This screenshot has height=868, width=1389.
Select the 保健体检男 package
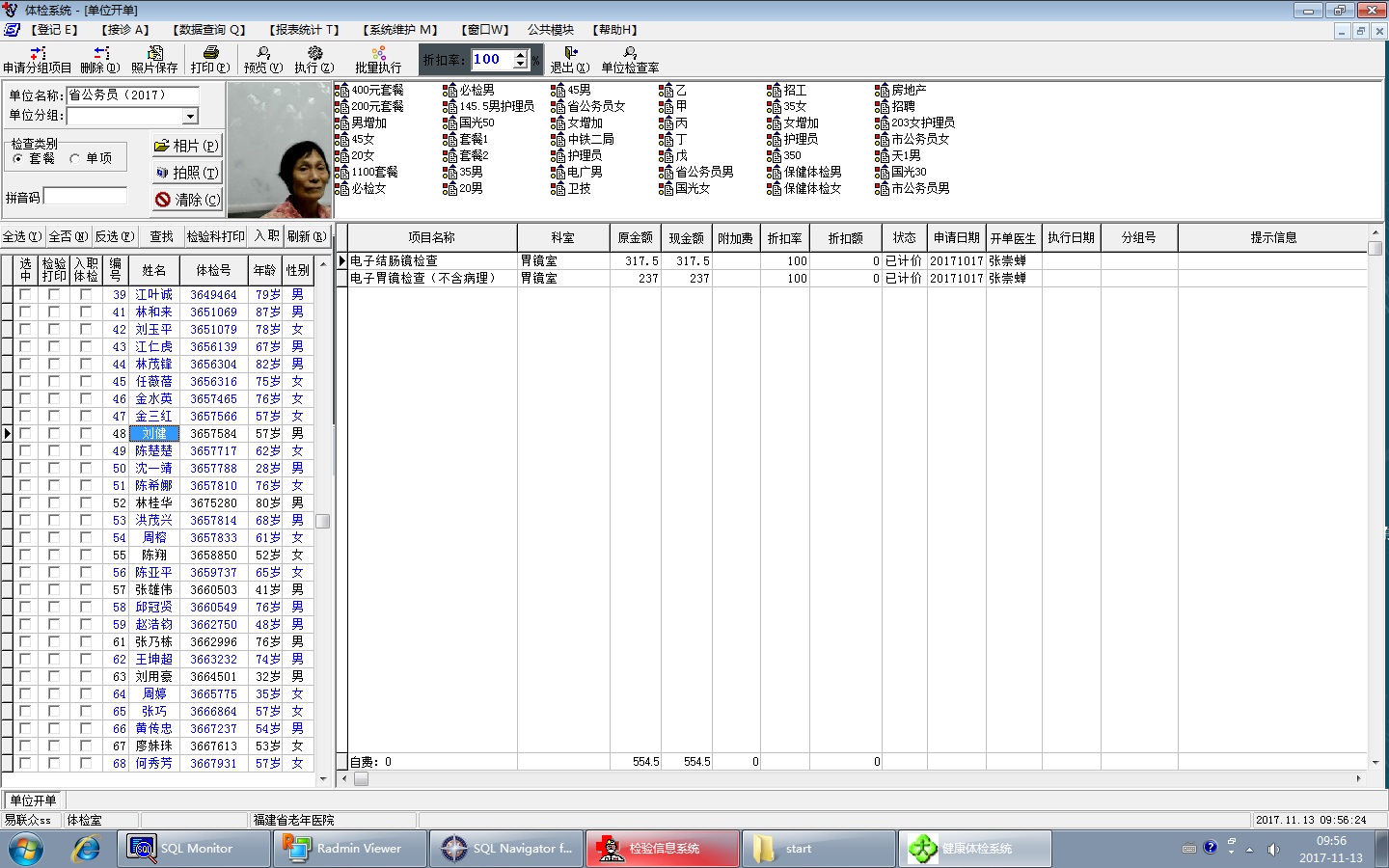[804, 173]
